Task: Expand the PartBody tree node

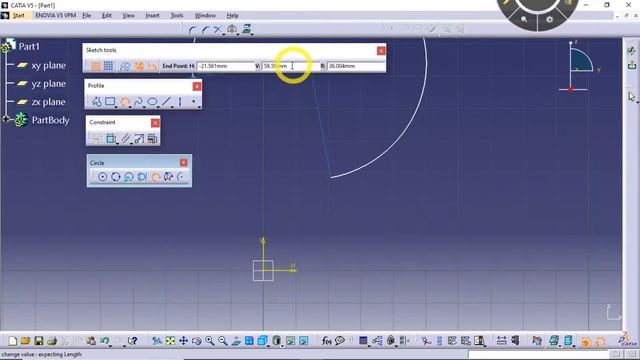Action: tap(6, 120)
